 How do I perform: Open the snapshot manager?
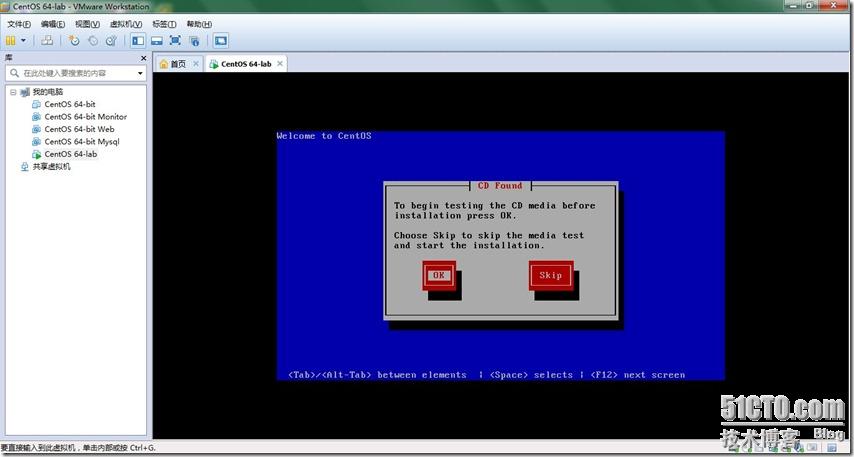coord(111,40)
